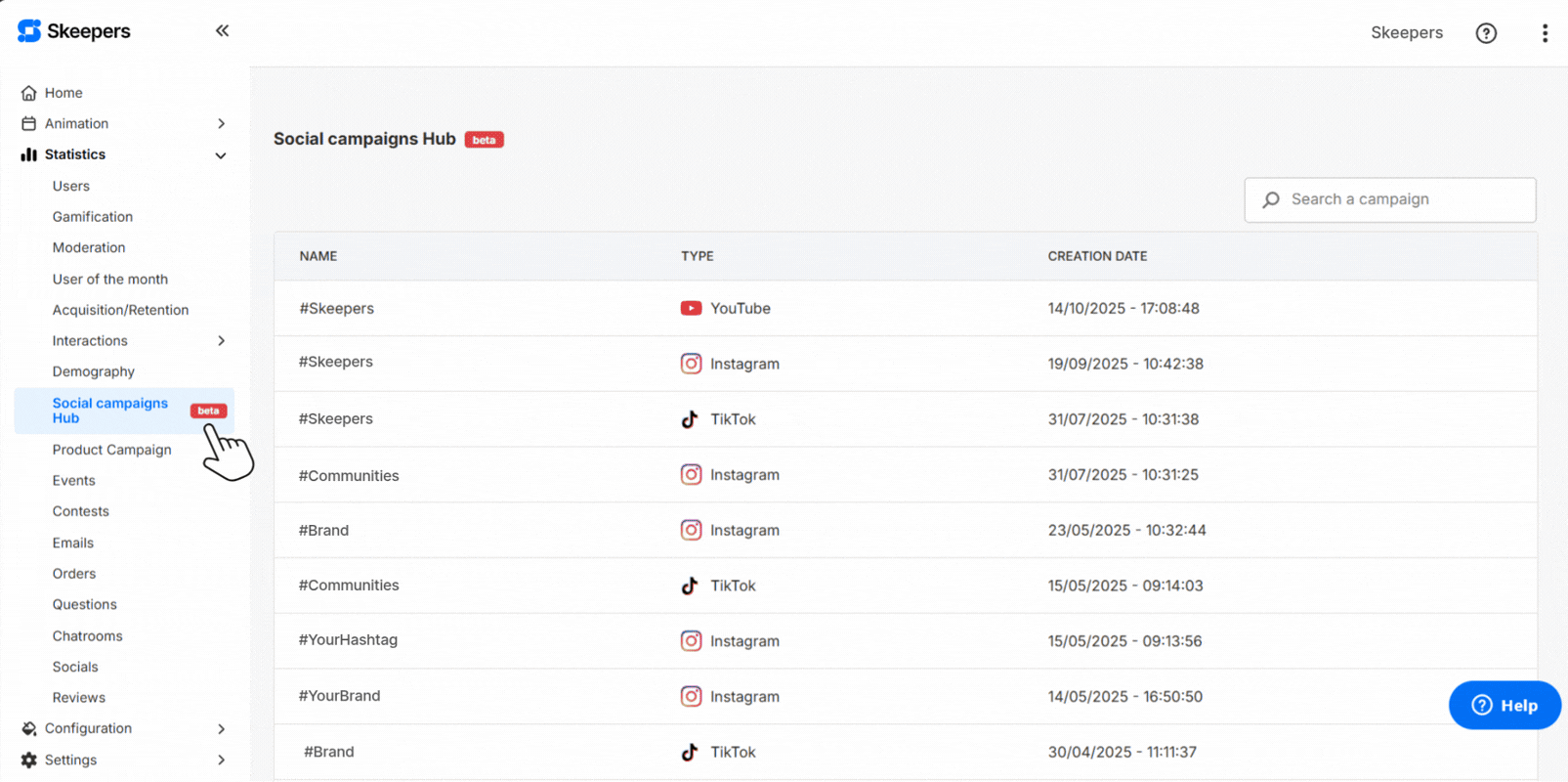
Task: Click the blue Help button
Action: click(x=1504, y=705)
